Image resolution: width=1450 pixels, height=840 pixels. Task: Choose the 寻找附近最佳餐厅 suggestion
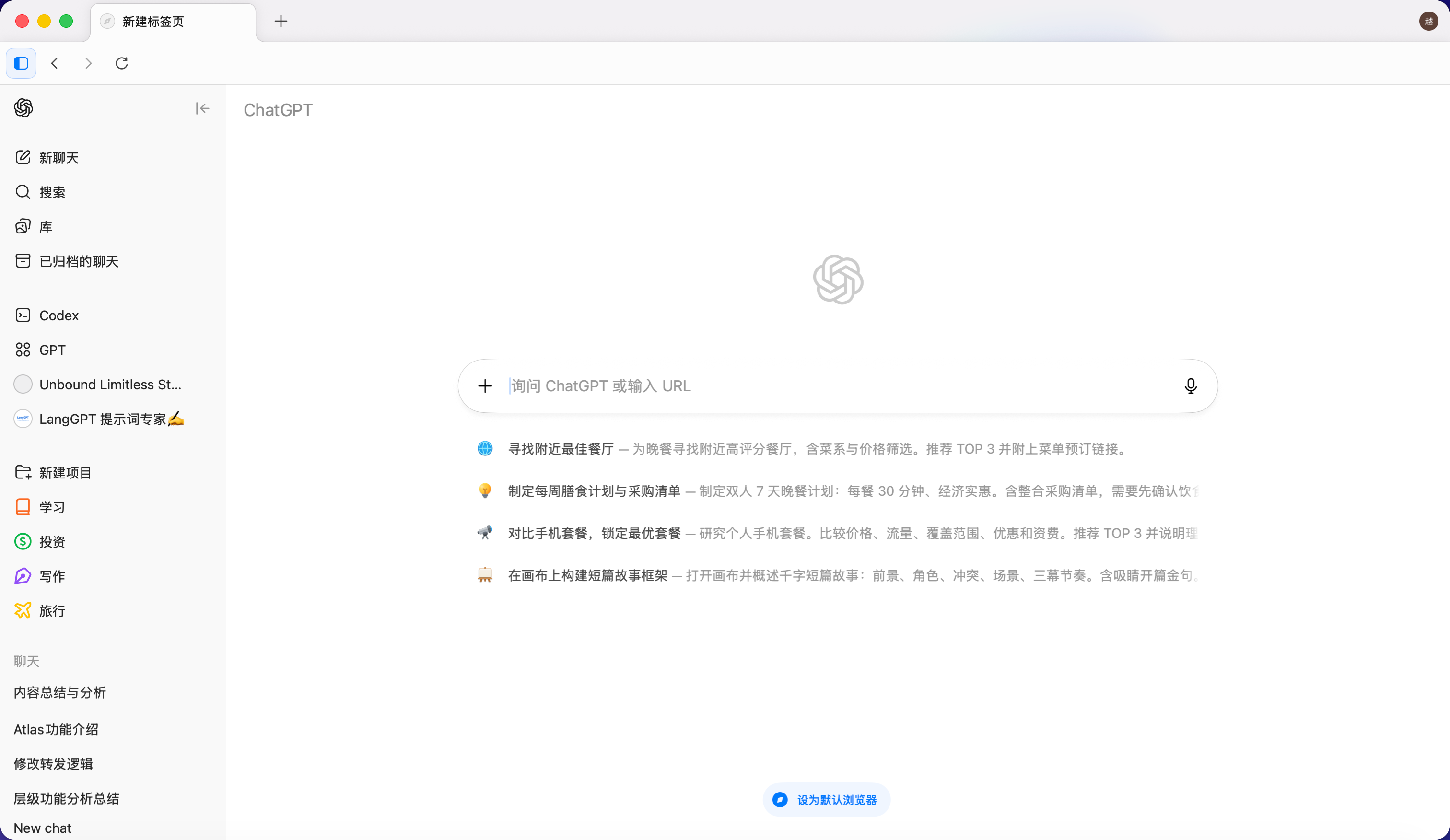point(561,449)
